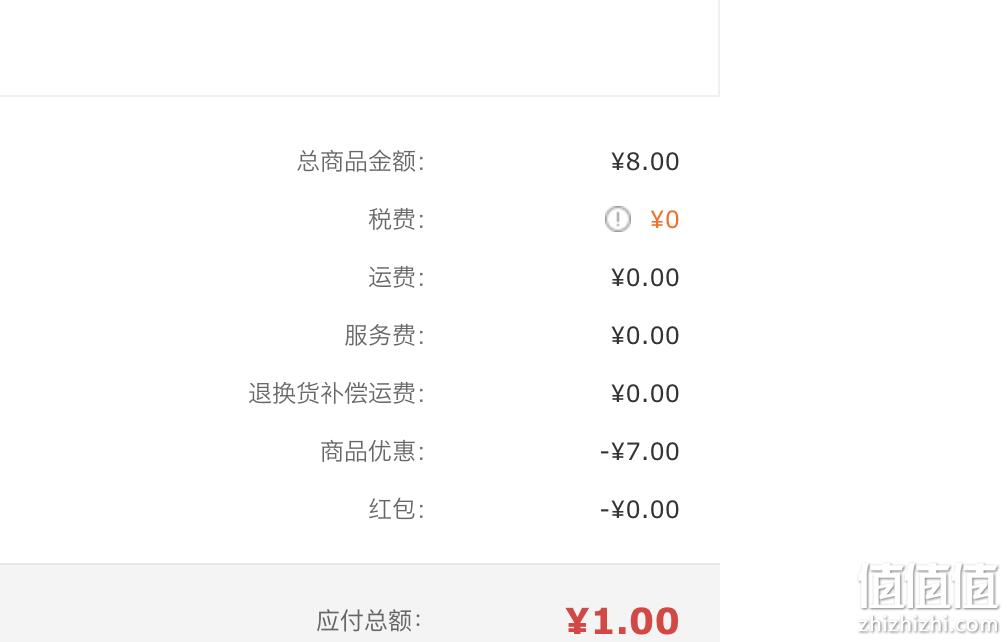The image size is (1008, 642).
Task: Click the orange ¥0 tax amount
Action: 664,220
